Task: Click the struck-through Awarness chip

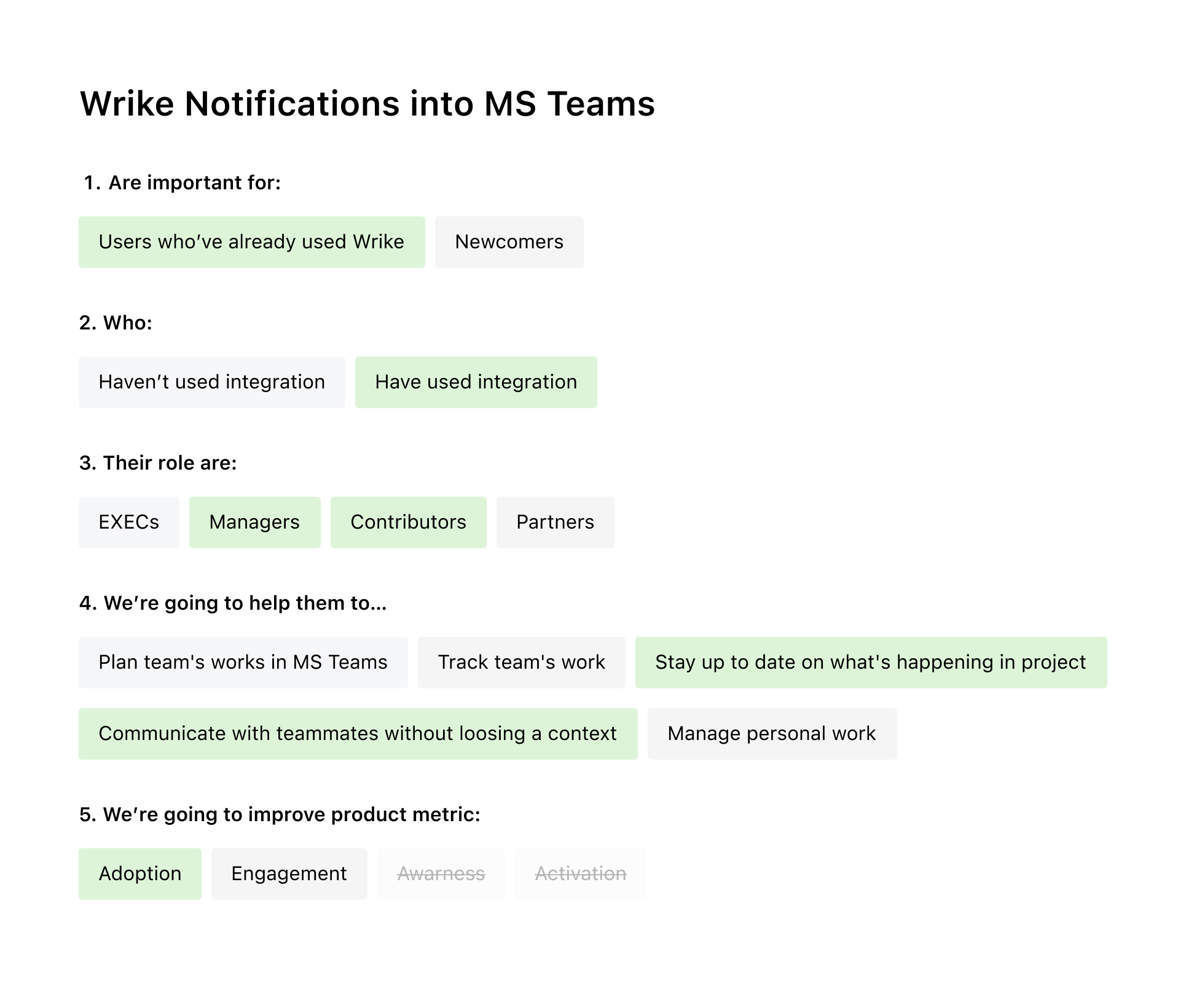Action: [441, 874]
